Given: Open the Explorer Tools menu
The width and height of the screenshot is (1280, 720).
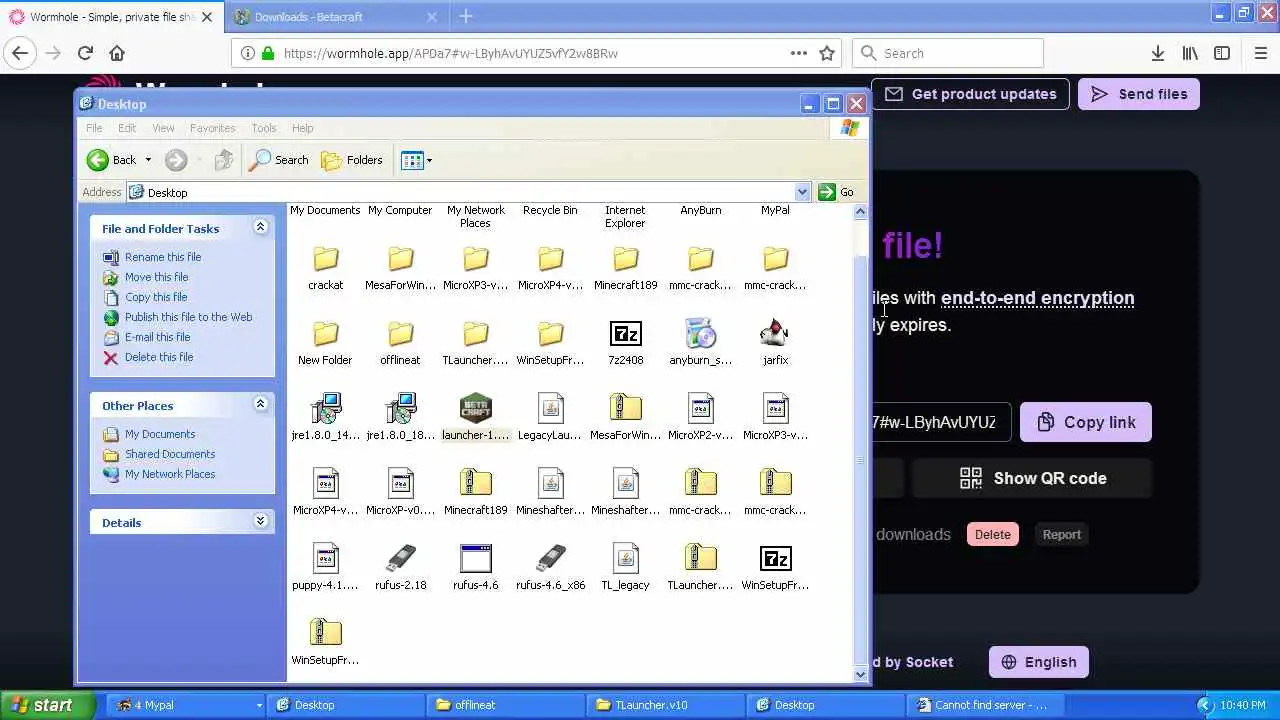Looking at the screenshot, I should pyautogui.click(x=264, y=128).
